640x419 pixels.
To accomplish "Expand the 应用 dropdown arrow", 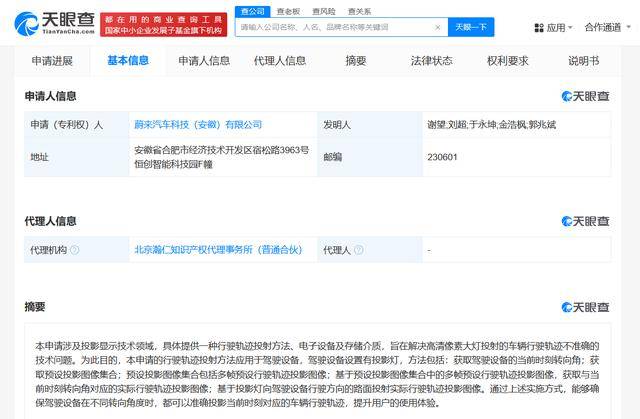I will [x=570, y=27].
